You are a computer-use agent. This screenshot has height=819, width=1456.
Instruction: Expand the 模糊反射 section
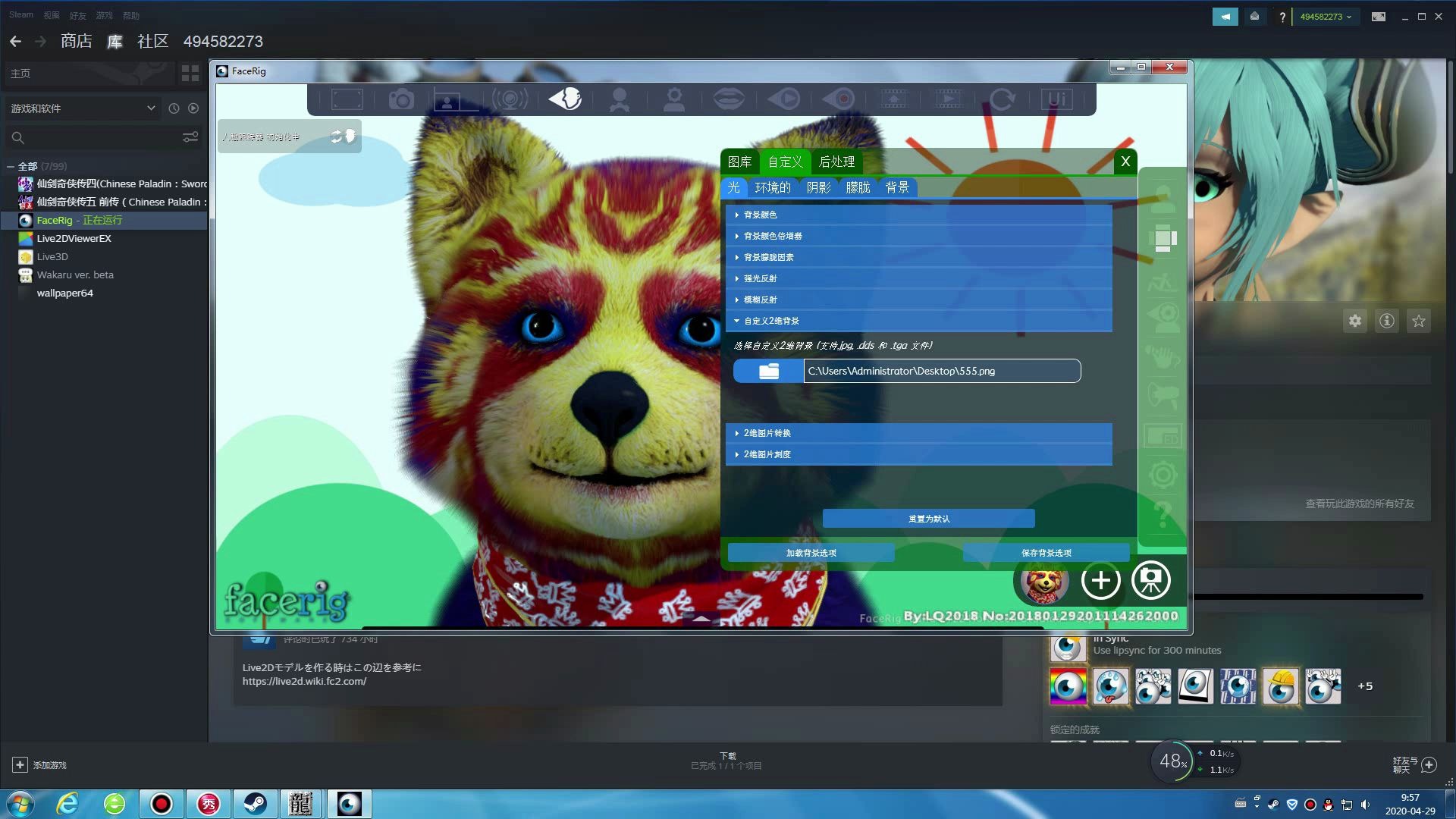919,300
